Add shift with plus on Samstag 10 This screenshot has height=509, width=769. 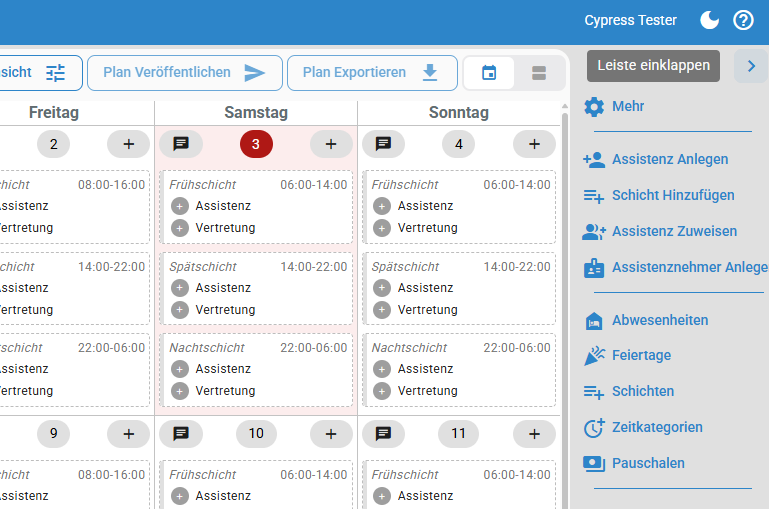[x=331, y=434]
